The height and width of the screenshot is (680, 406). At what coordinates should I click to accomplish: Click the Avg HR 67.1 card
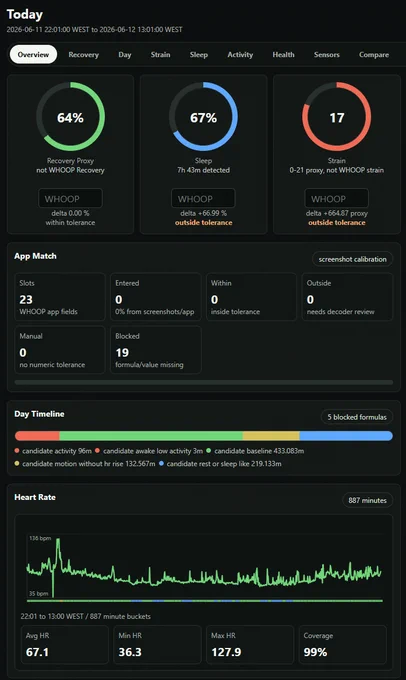coord(65,644)
